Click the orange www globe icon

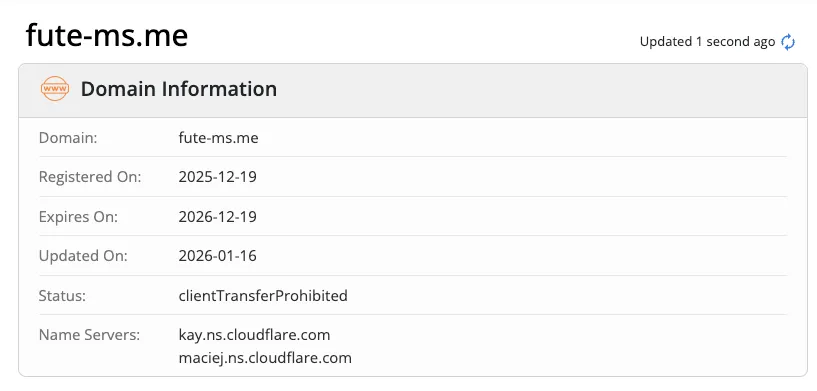[x=55, y=89]
